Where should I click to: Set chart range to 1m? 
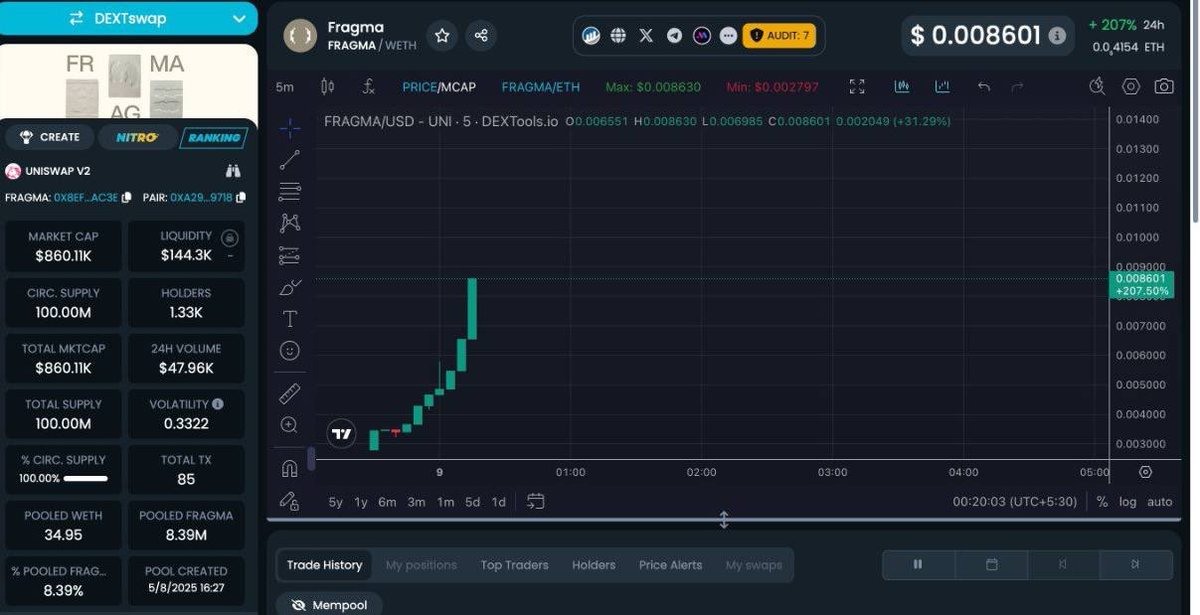tap(445, 502)
